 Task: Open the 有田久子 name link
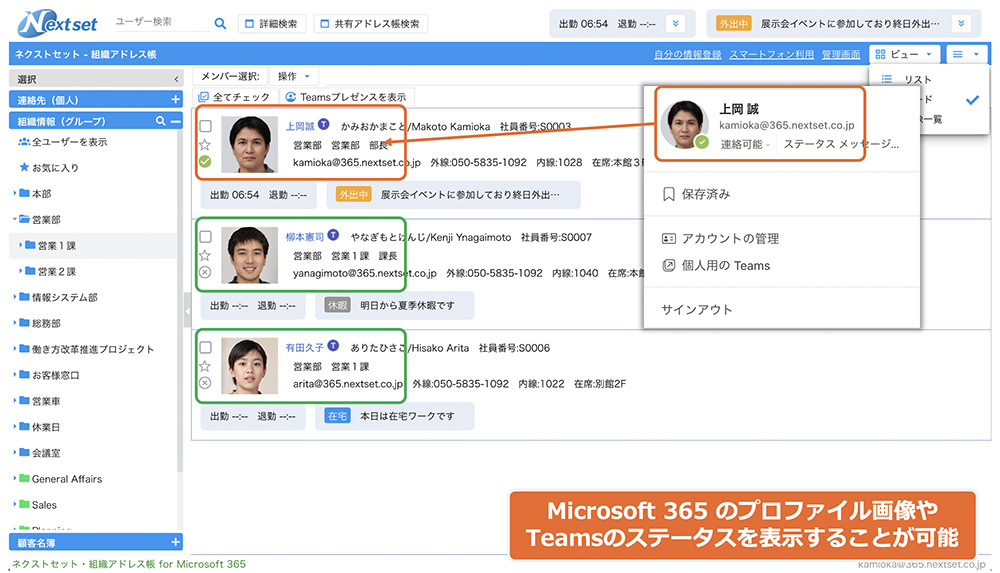(304, 348)
